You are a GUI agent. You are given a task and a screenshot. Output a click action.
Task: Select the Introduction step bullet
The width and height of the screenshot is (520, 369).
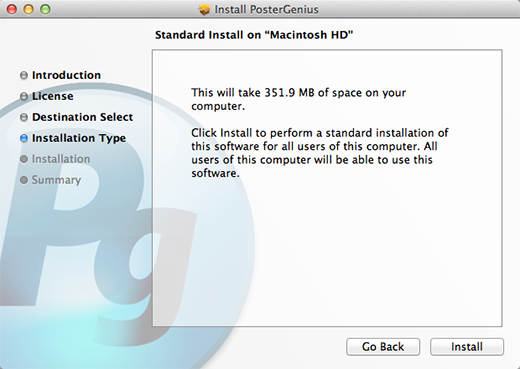pos(24,75)
